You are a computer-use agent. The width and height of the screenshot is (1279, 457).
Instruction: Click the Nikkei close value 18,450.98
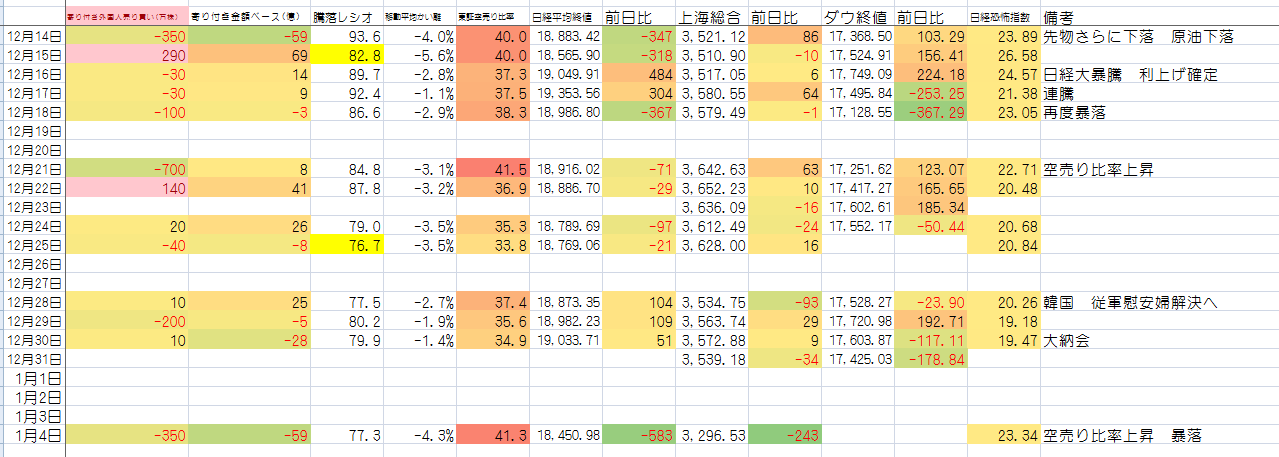click(x=566, y=436)
